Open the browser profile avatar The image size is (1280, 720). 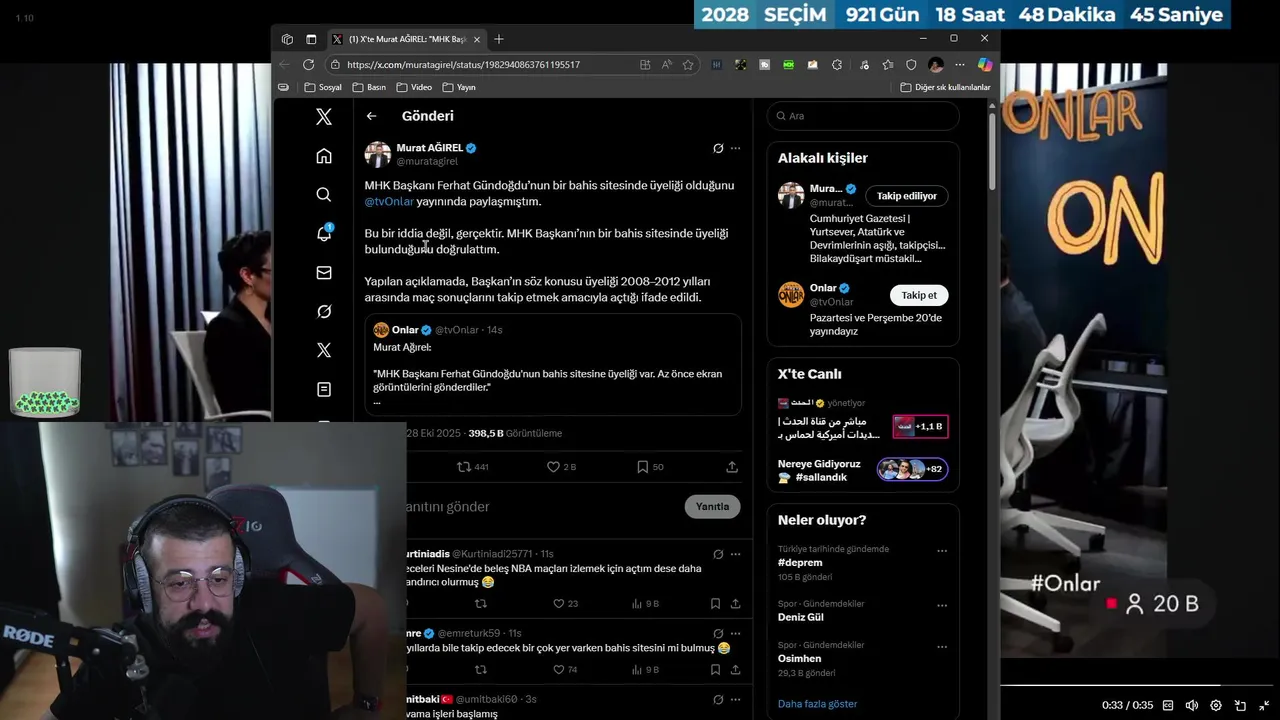tap(936, 65)
